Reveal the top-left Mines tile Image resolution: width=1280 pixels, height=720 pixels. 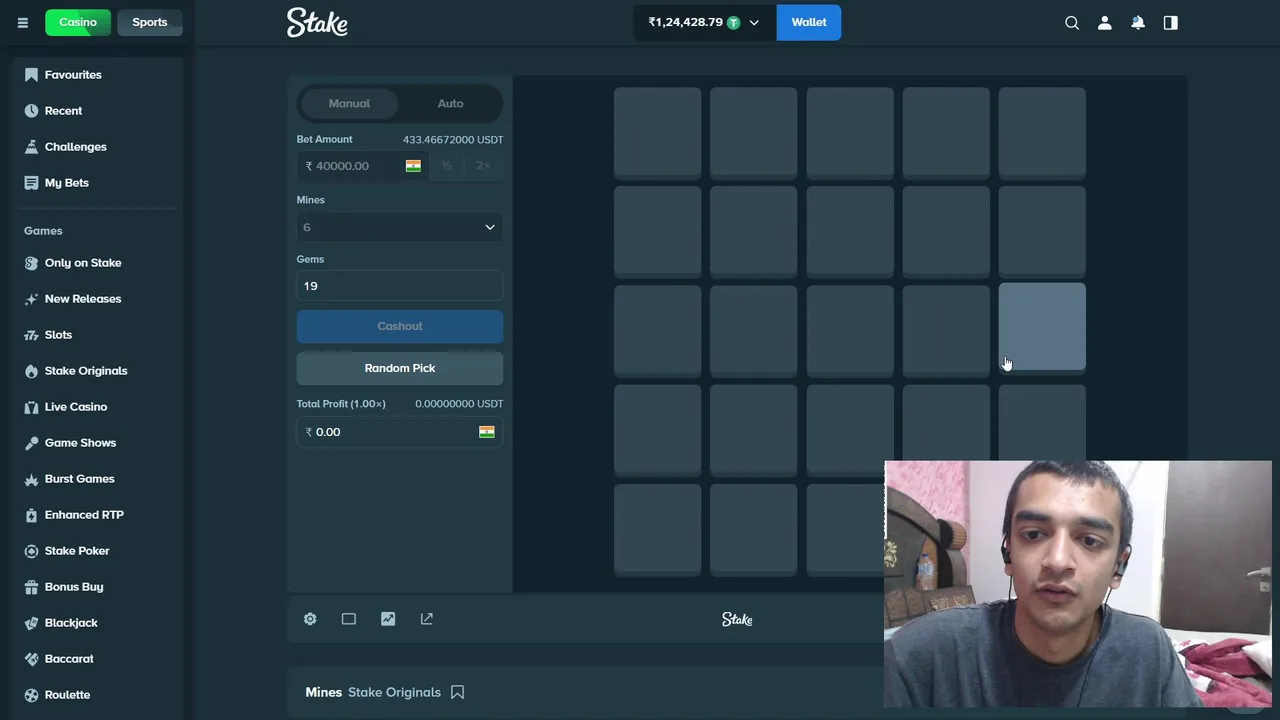[658, 133]
